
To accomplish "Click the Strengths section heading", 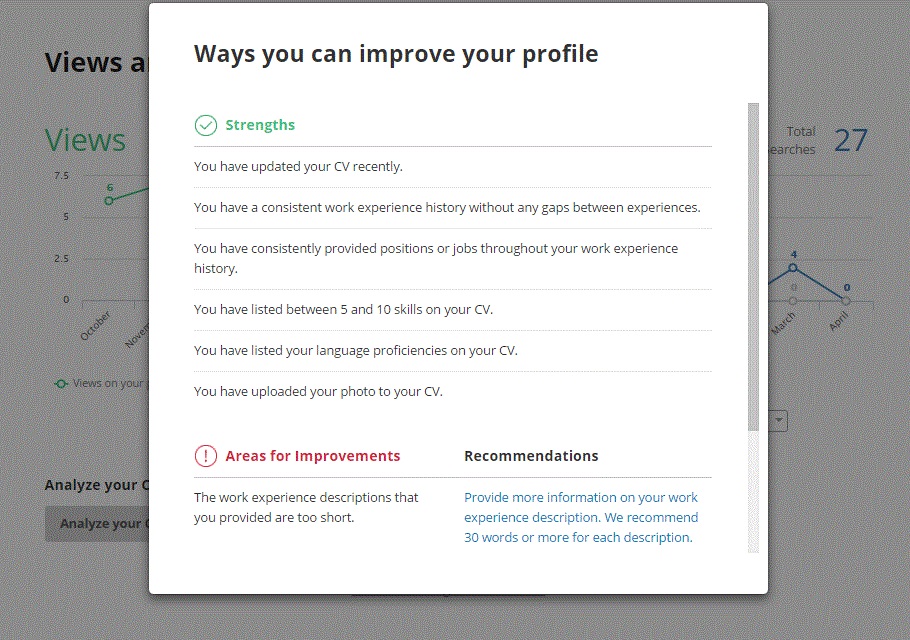I will tap(260, 125).
